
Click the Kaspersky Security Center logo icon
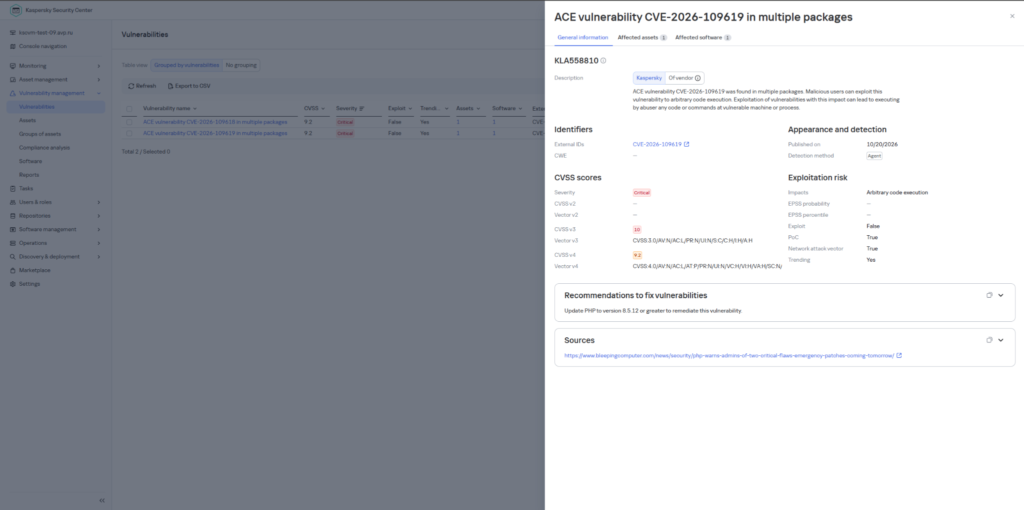point(16,10)
